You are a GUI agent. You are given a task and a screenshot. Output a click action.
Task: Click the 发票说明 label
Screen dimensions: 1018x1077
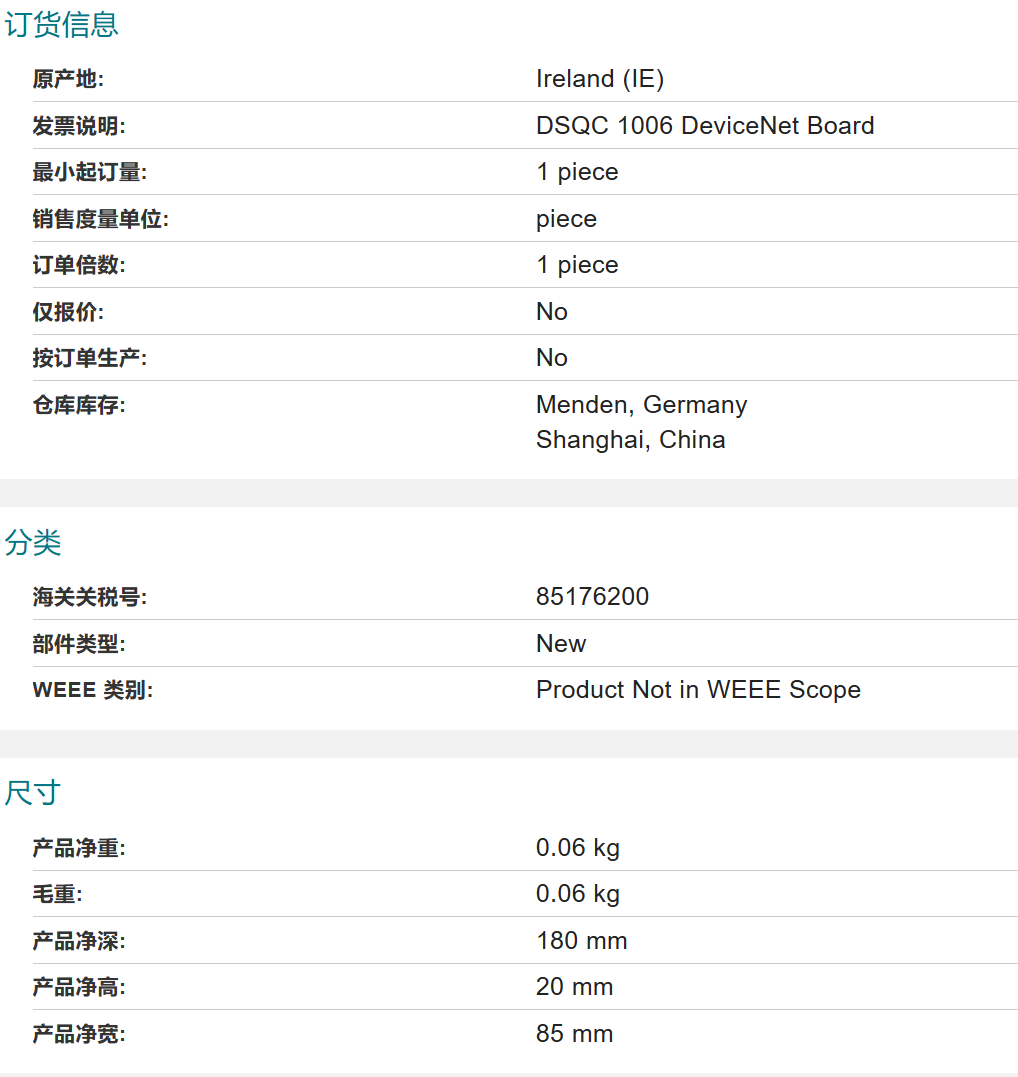pyautogui.click(x=79, y=126)
